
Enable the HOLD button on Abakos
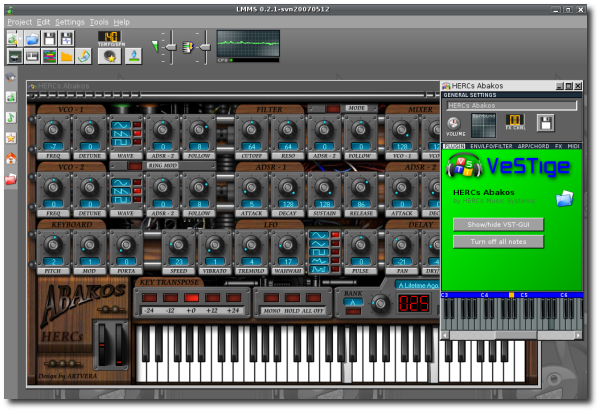click(x=292, y=297)
